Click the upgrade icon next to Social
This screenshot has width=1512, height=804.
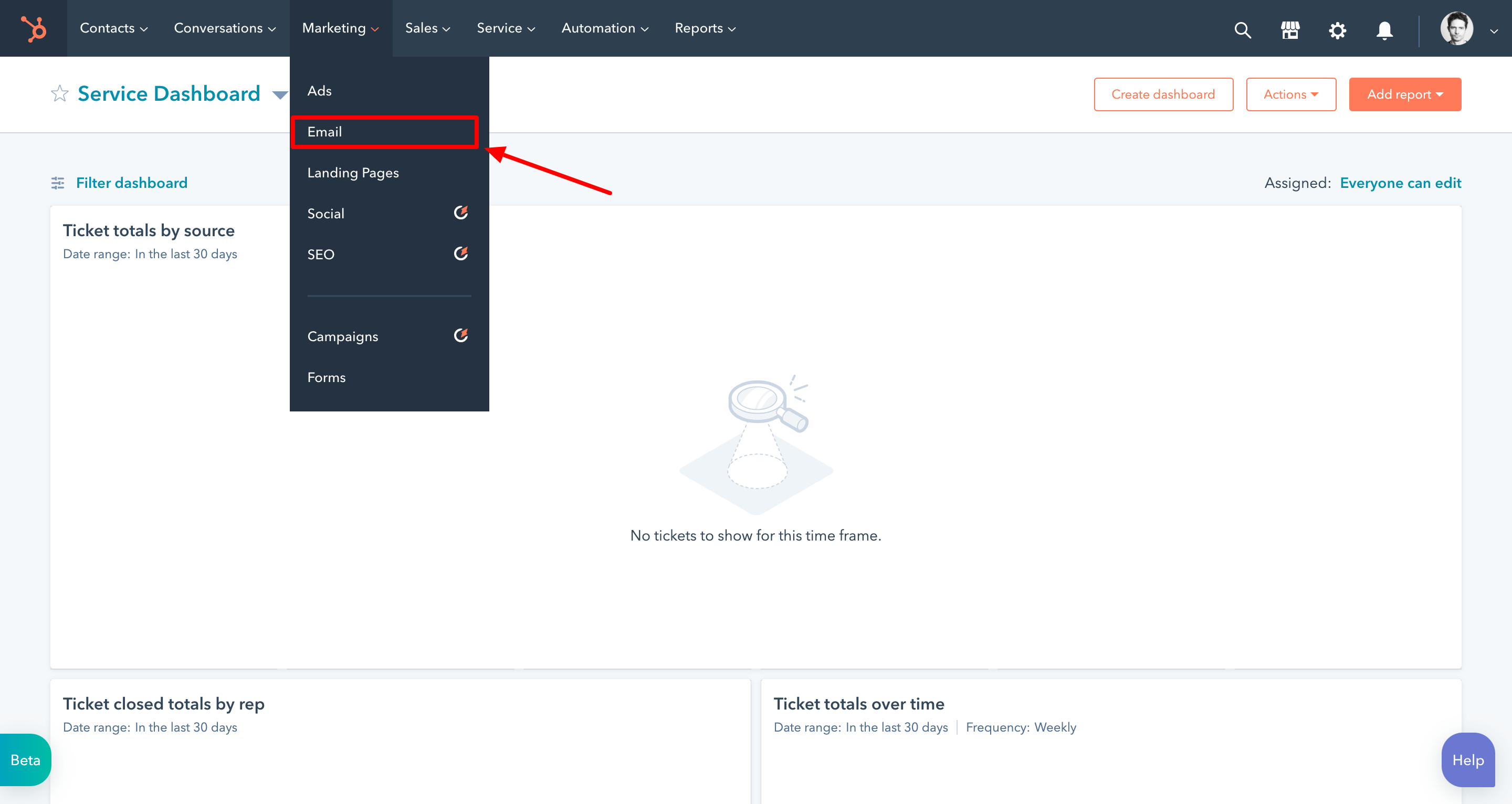pyautogui.click(x=461, y=213)
